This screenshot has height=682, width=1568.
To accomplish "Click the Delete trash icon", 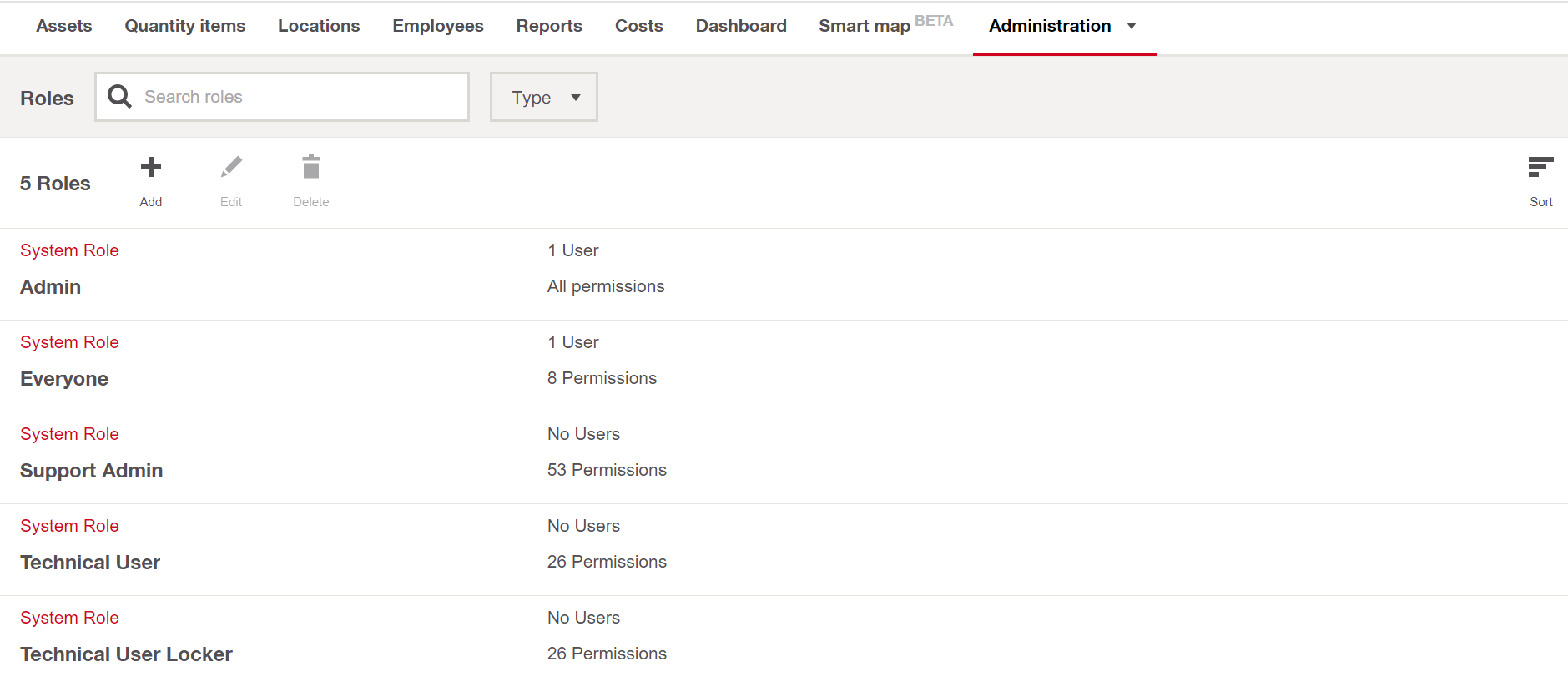I will click(311, 168).
